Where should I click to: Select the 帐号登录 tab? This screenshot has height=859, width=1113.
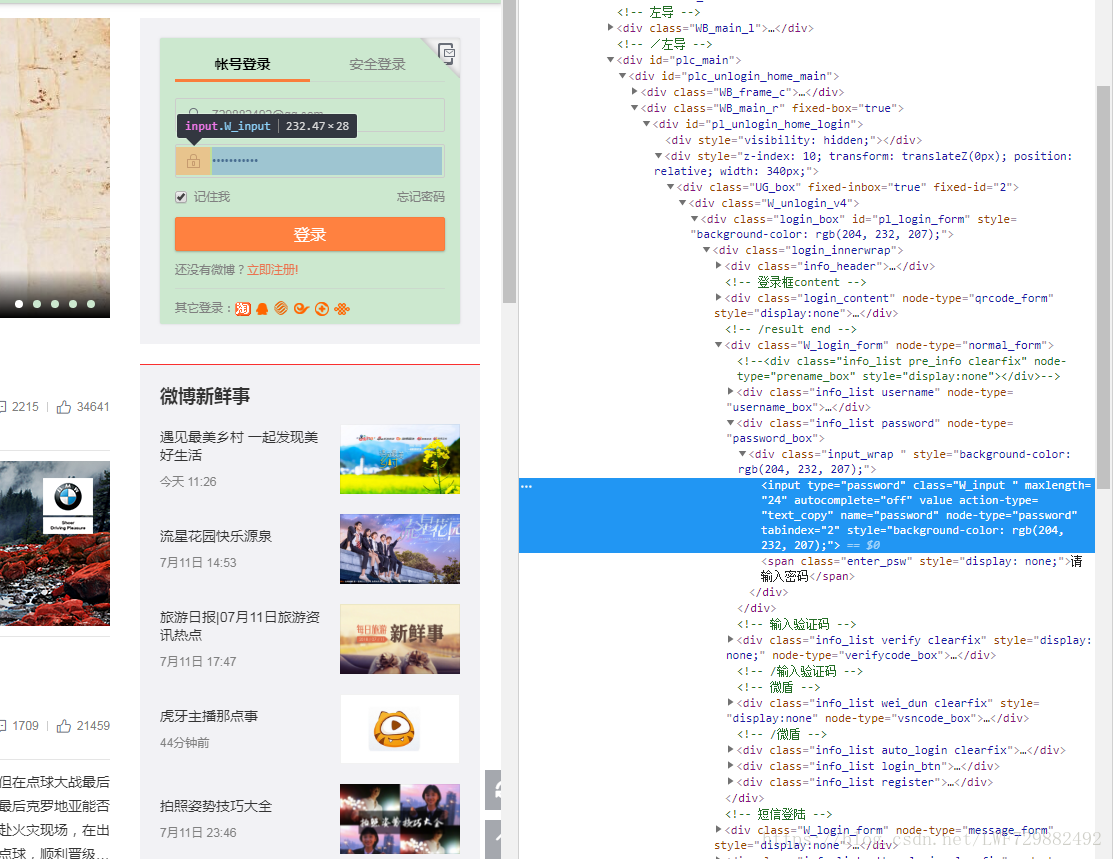(x=242, y=64)
